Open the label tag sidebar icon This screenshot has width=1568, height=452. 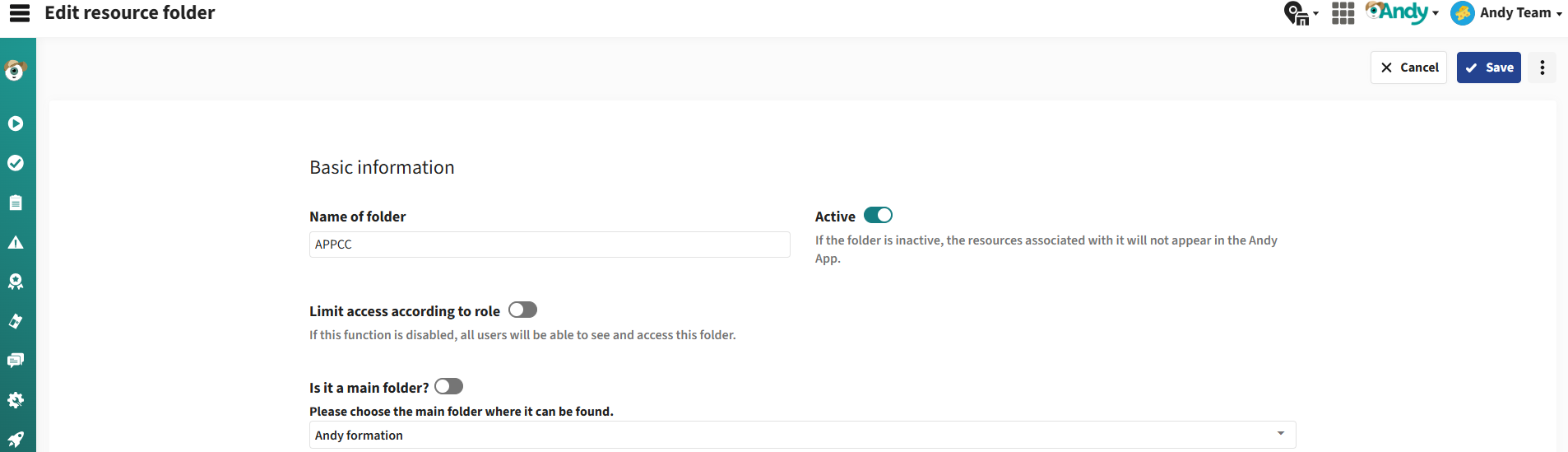pos(16,321)
